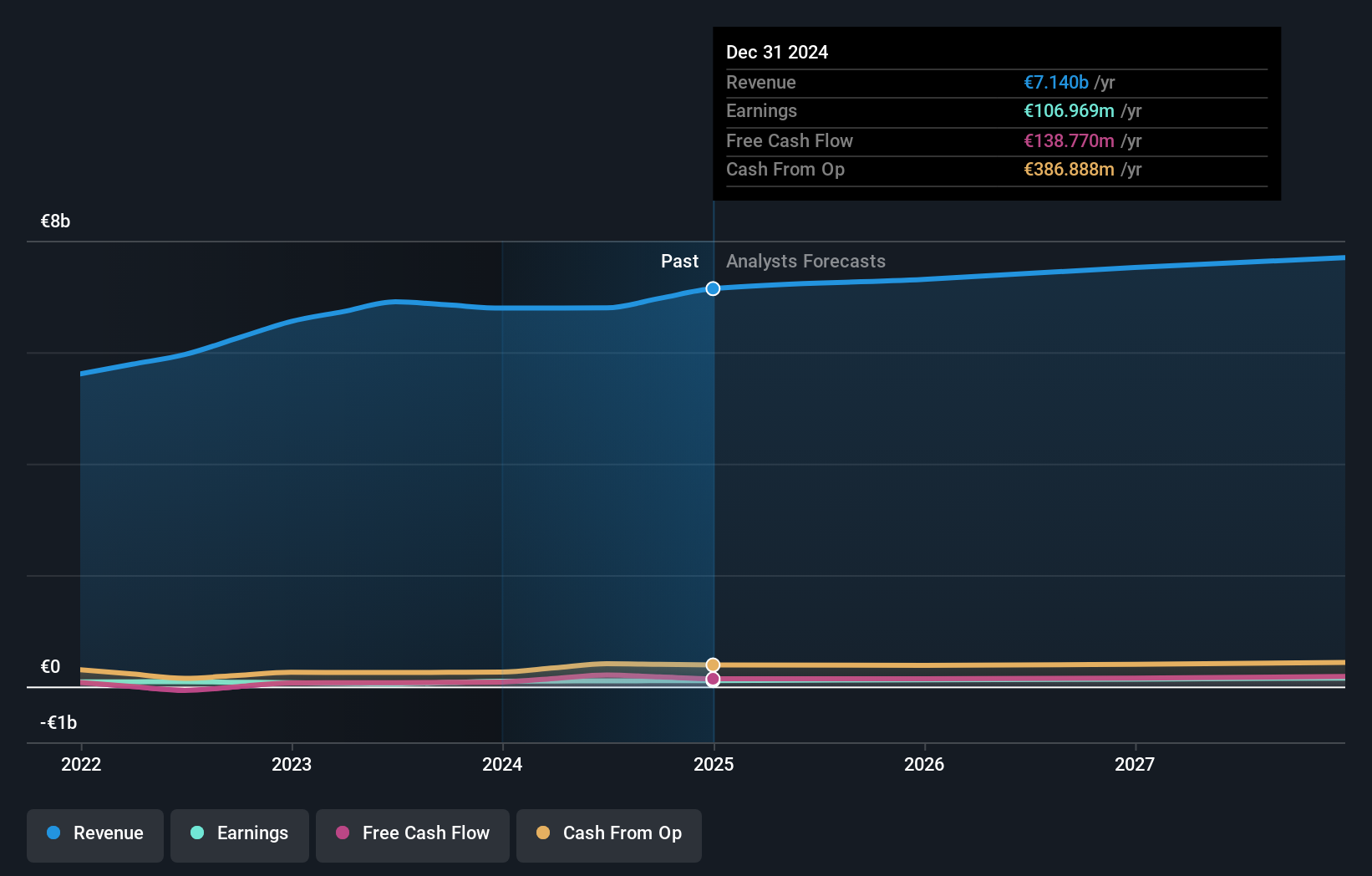The width and height of the screenshot is (1372, 876).
Task: Click the Cash From Op tooltip row label
Action: (785, 169)
